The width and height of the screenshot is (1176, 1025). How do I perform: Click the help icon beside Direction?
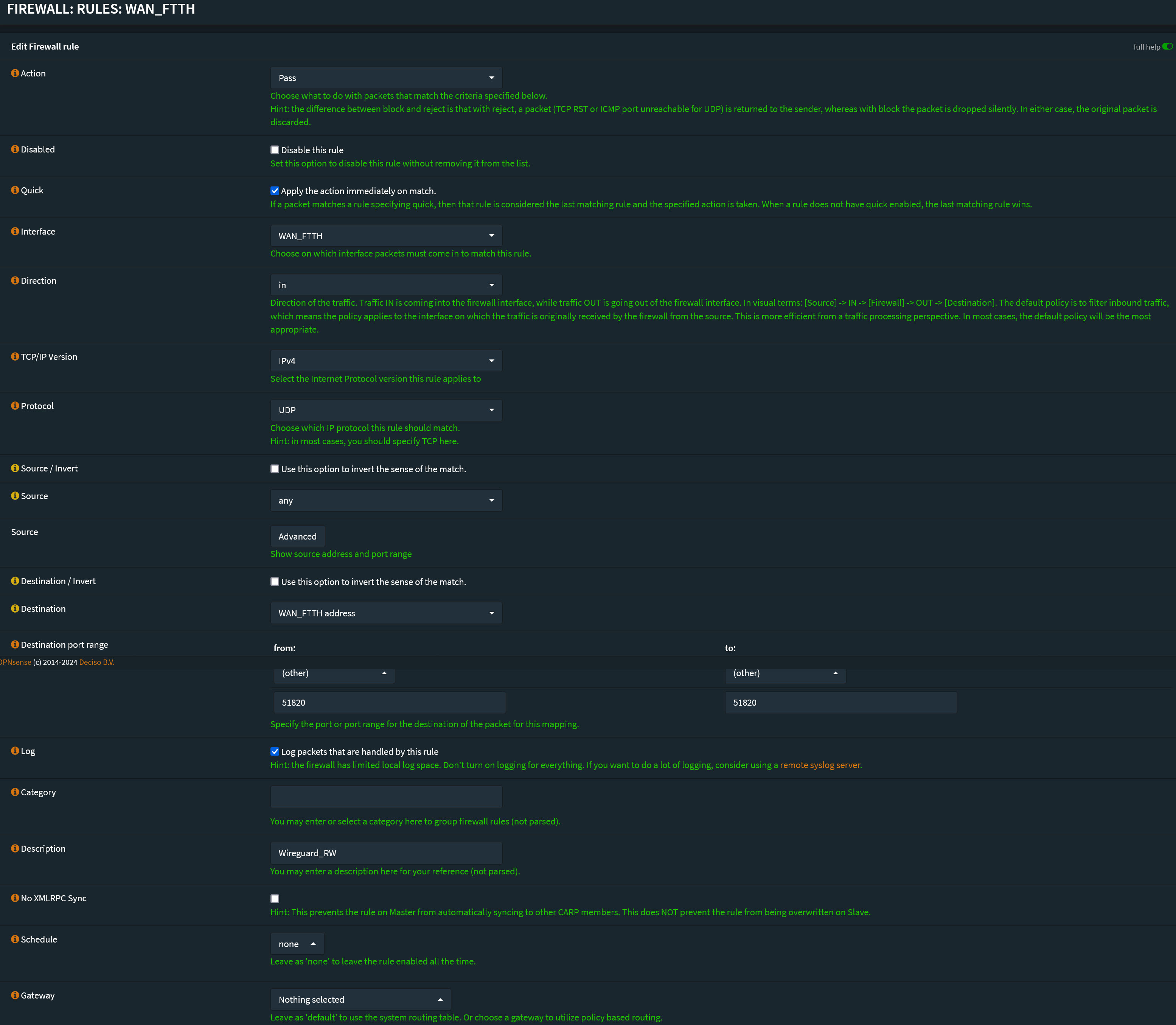pos(15,280)
